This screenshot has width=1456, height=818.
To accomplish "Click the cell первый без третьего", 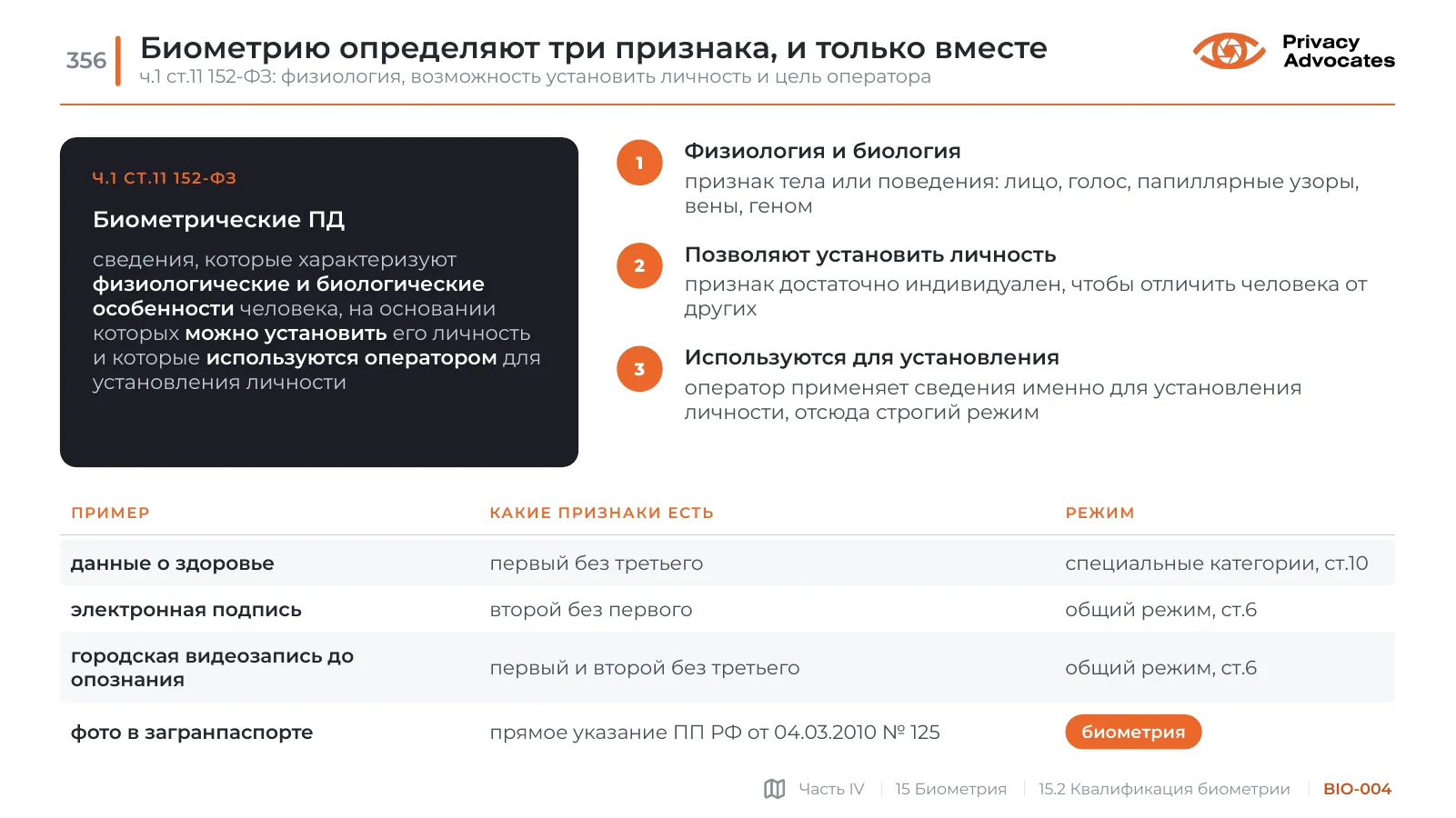I will tap(596, 564).
